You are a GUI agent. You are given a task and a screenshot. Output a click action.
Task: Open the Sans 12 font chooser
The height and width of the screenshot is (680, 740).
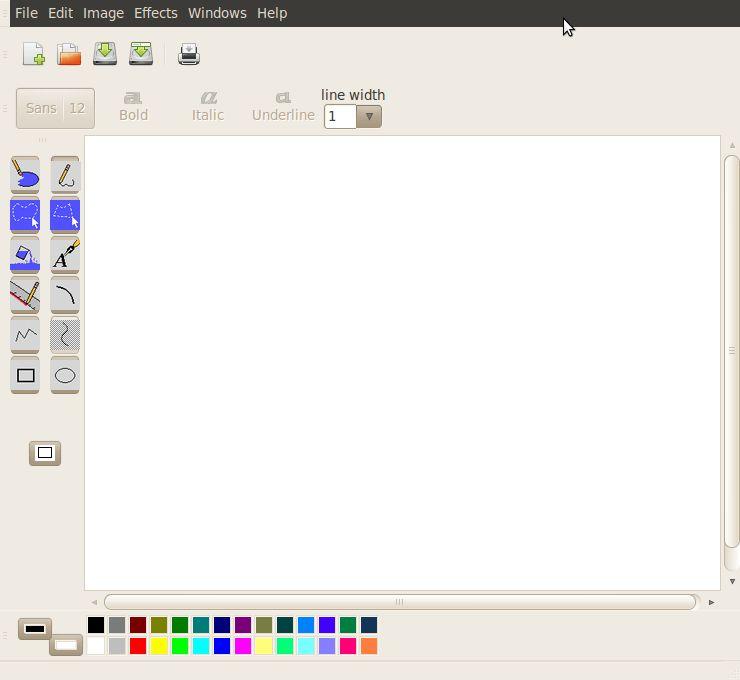click(x=55, y=108)
